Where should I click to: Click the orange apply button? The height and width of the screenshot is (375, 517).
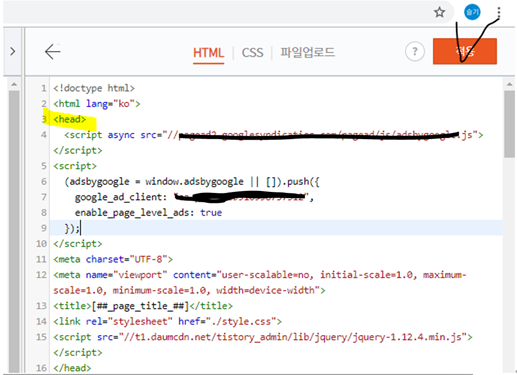pyautogui.click(x=465, y=51)
